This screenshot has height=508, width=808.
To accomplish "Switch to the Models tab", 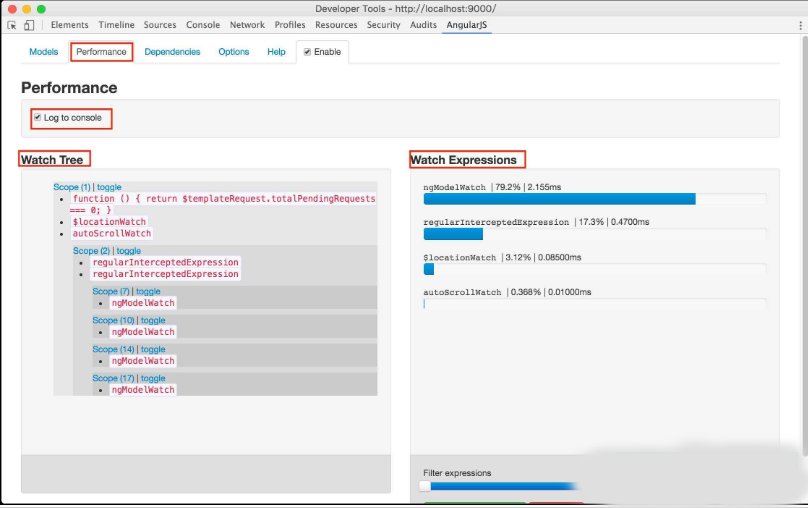I will pyautogui.click(x=43, y=52).
